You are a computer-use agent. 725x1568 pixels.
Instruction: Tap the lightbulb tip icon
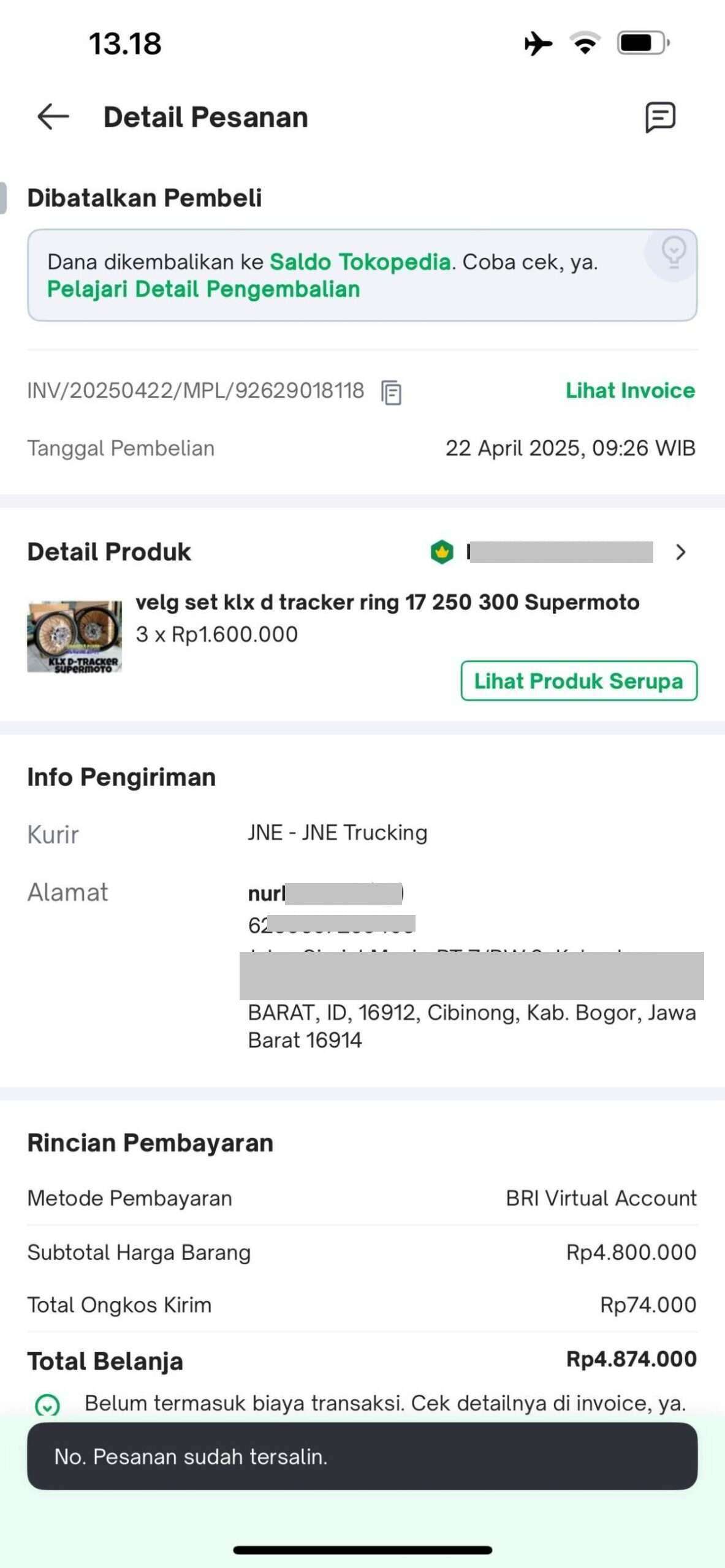673,252
